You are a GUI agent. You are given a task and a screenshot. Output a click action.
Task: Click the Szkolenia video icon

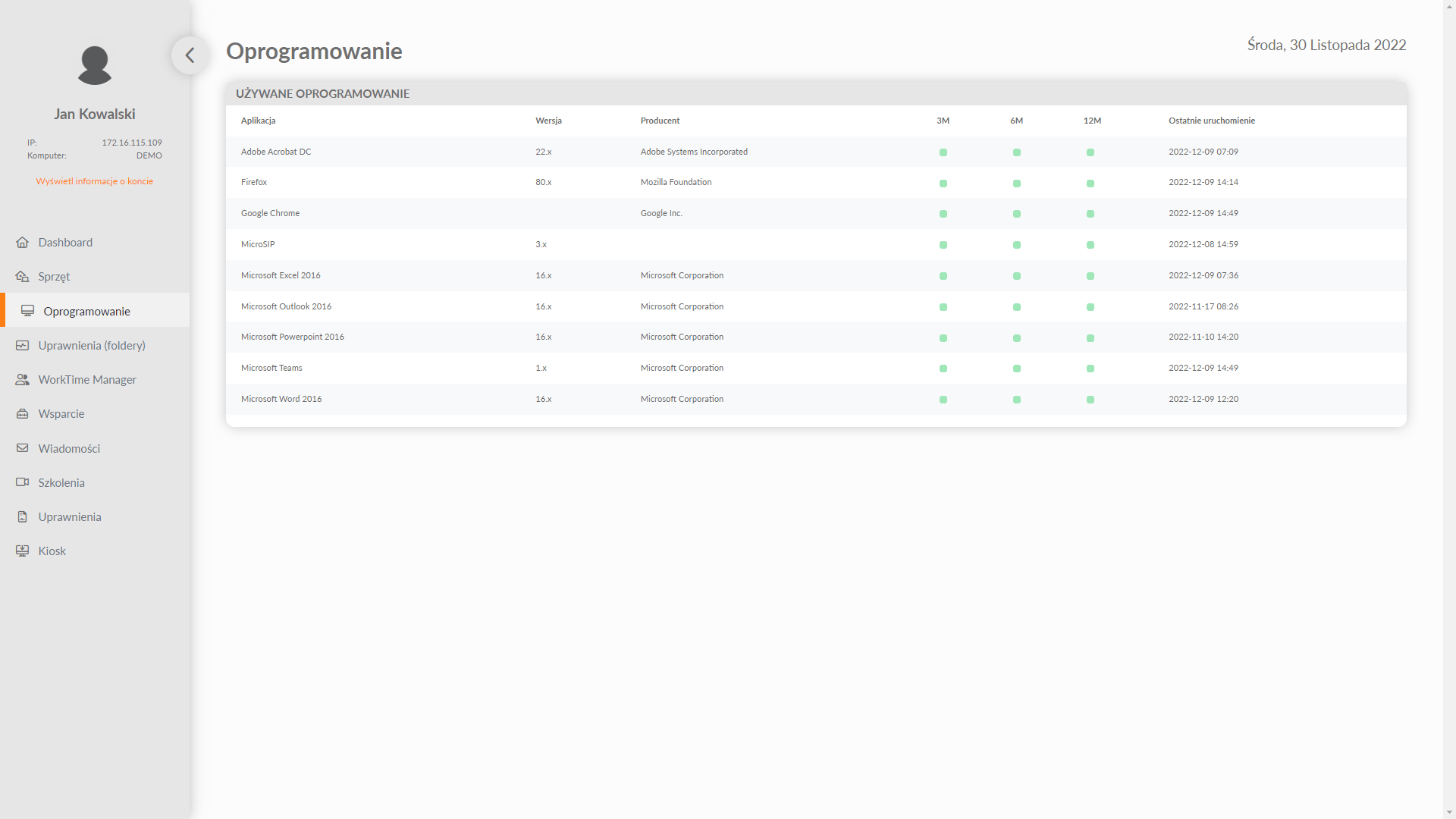[23, 483]
